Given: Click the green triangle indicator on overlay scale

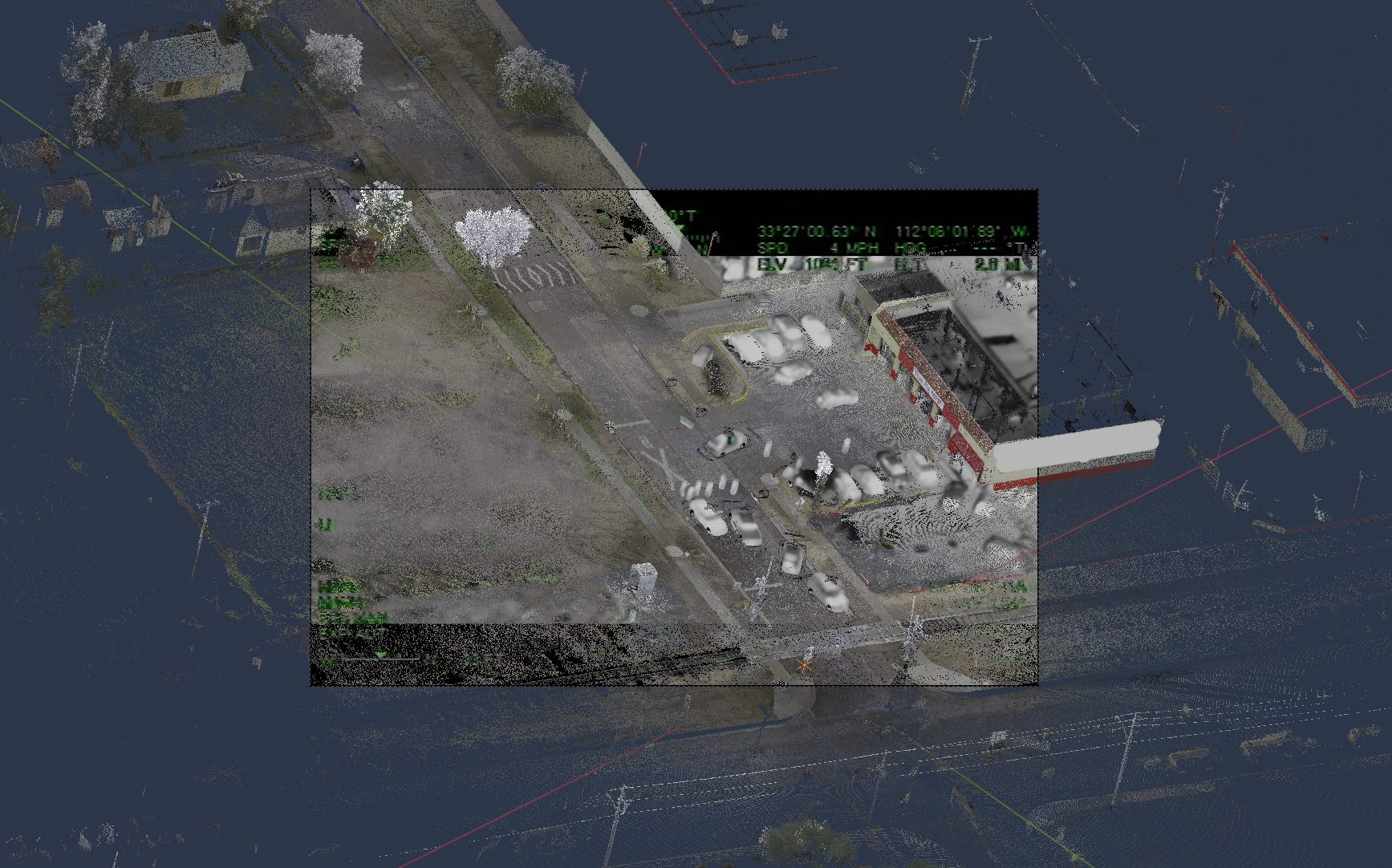Looking at the screenshot, I should point(382,655).
